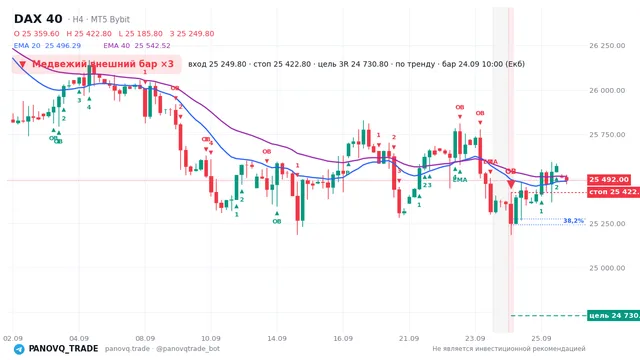Click the "02.09" date axis label
640x360 pixels.
click(x=13, y=338)
